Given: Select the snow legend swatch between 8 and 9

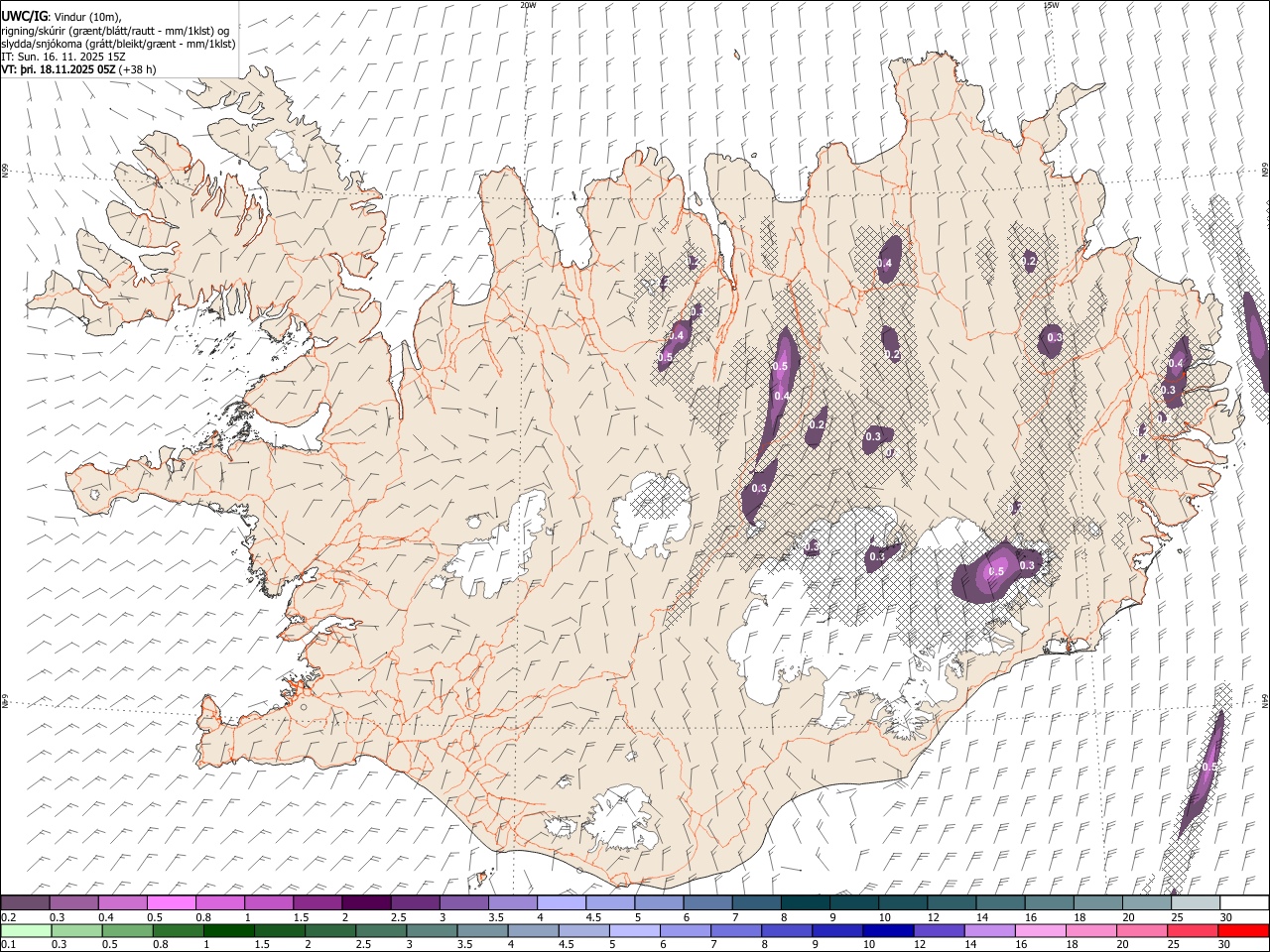Looking at the screenshot, I should [x=805, y=902].
